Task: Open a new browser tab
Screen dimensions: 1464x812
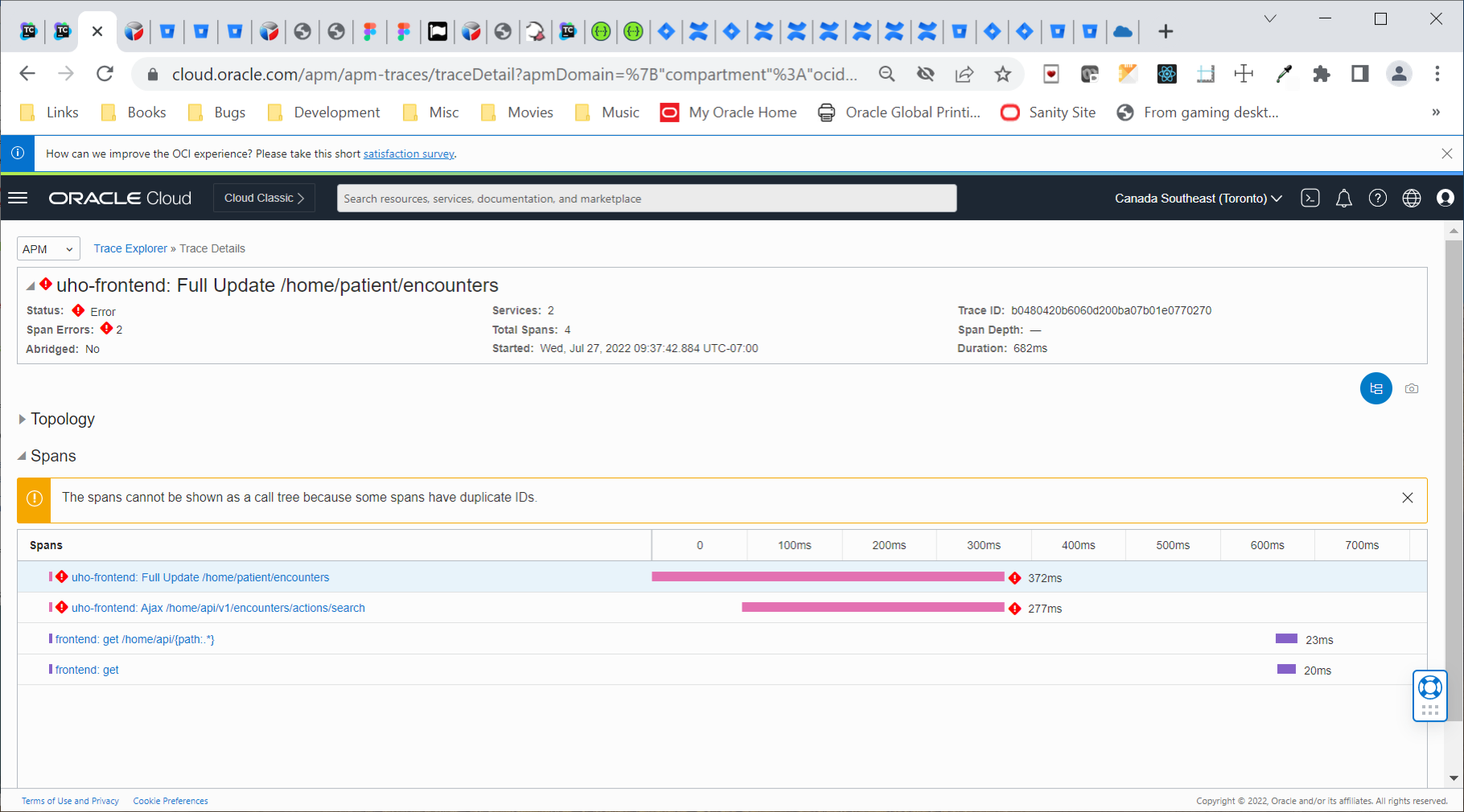Action: tap(1166, 31)
